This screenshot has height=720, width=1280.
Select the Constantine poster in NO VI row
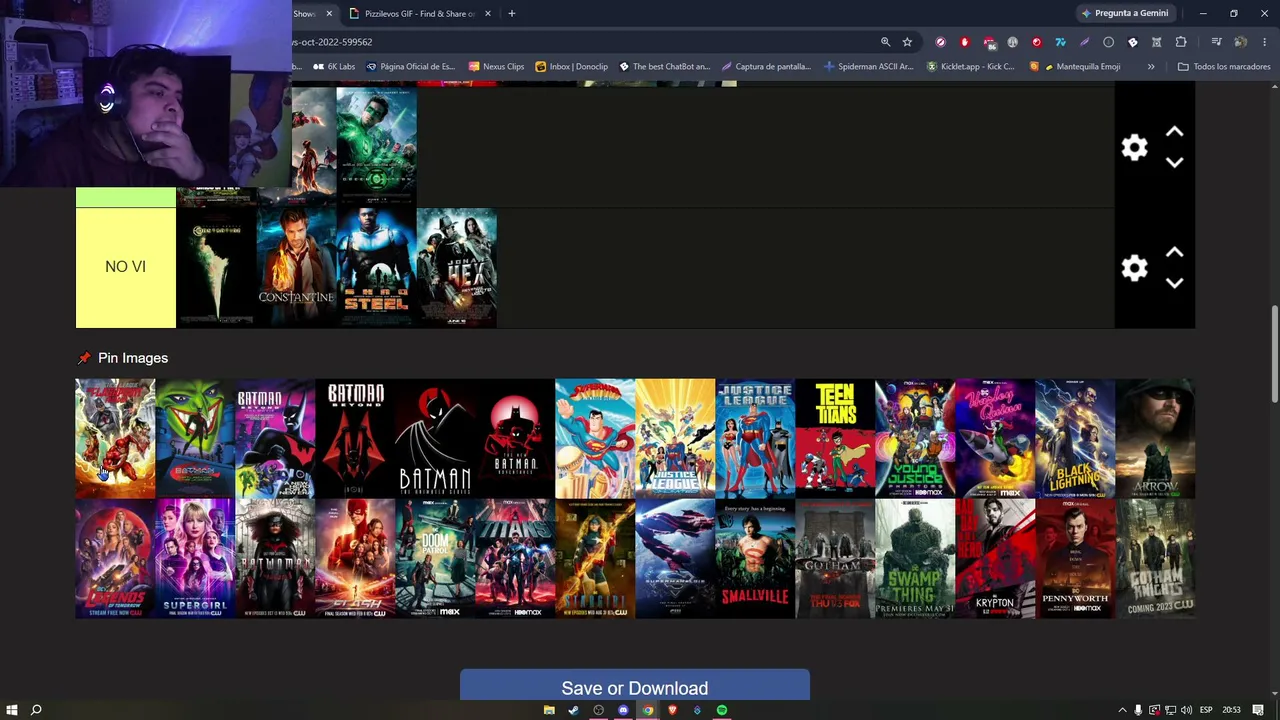[296, 268]
